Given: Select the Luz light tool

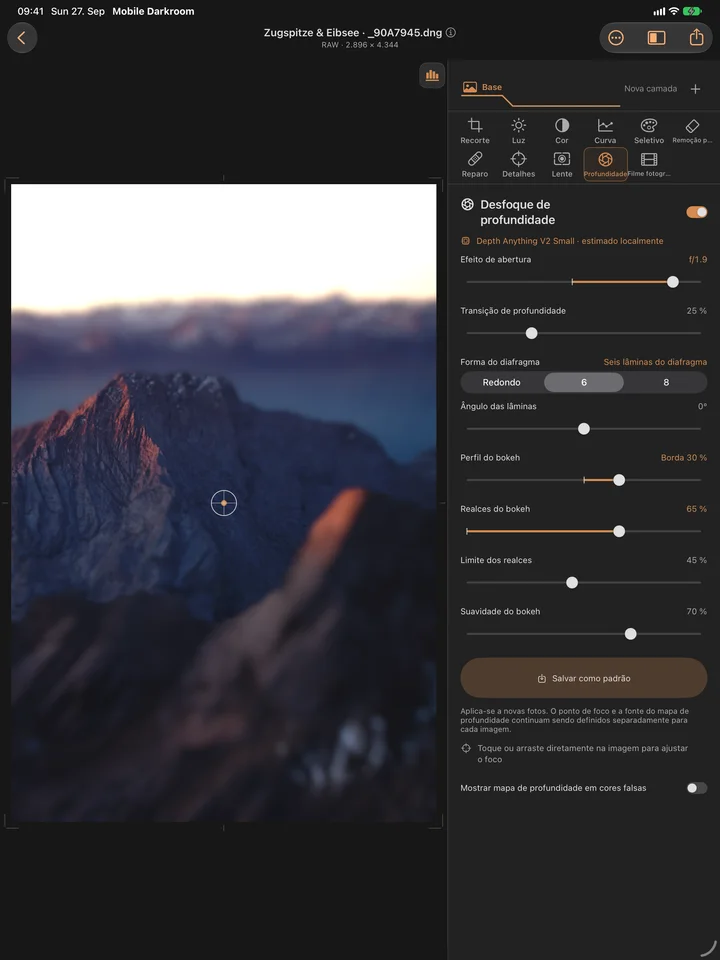Looking at the screenshot, I should pos(518,131).
